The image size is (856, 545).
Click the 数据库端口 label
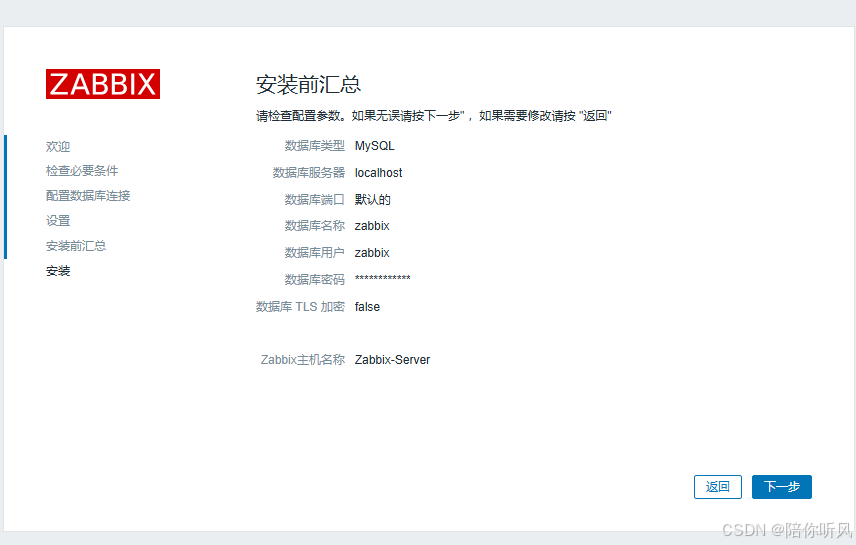pos(314,199)
